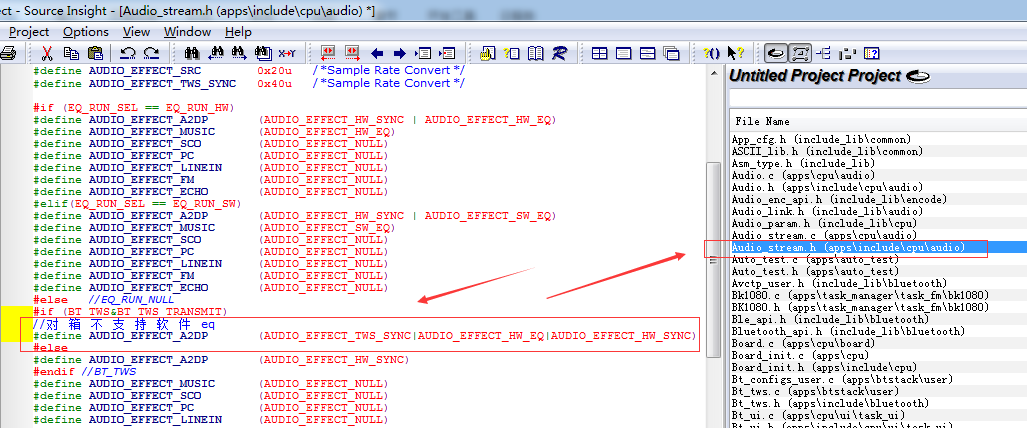Screen dimensions: 1027x428
Task: Open Lookup References book icon
Action: click(x=535, y=53)
